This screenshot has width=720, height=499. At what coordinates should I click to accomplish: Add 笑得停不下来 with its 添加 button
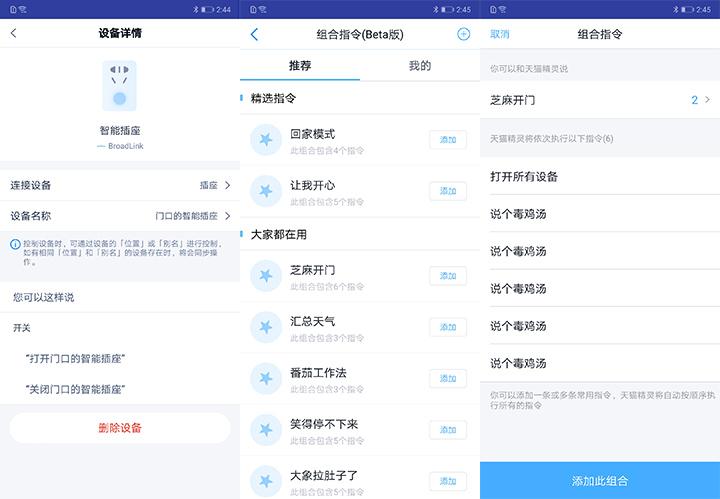(x=448, y=430)
